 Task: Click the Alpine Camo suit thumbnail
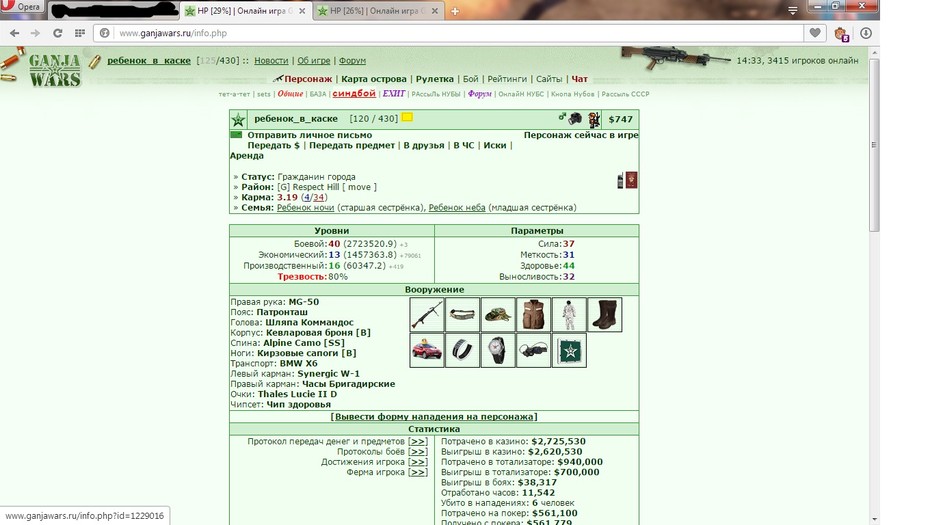pos(569,314)
